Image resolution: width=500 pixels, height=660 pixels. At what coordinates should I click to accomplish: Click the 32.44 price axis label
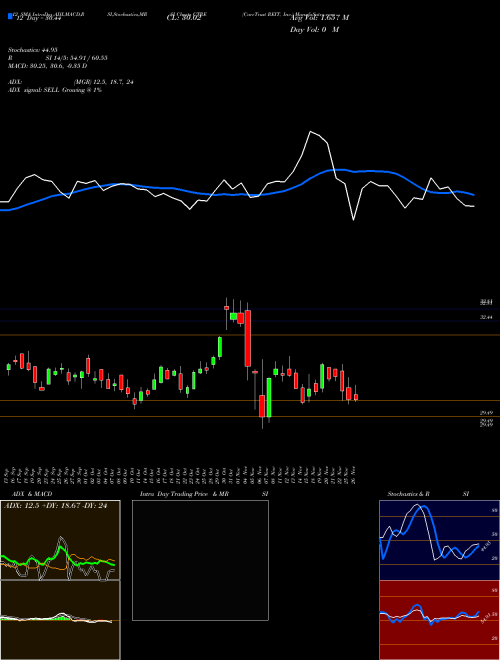(487, 317)
